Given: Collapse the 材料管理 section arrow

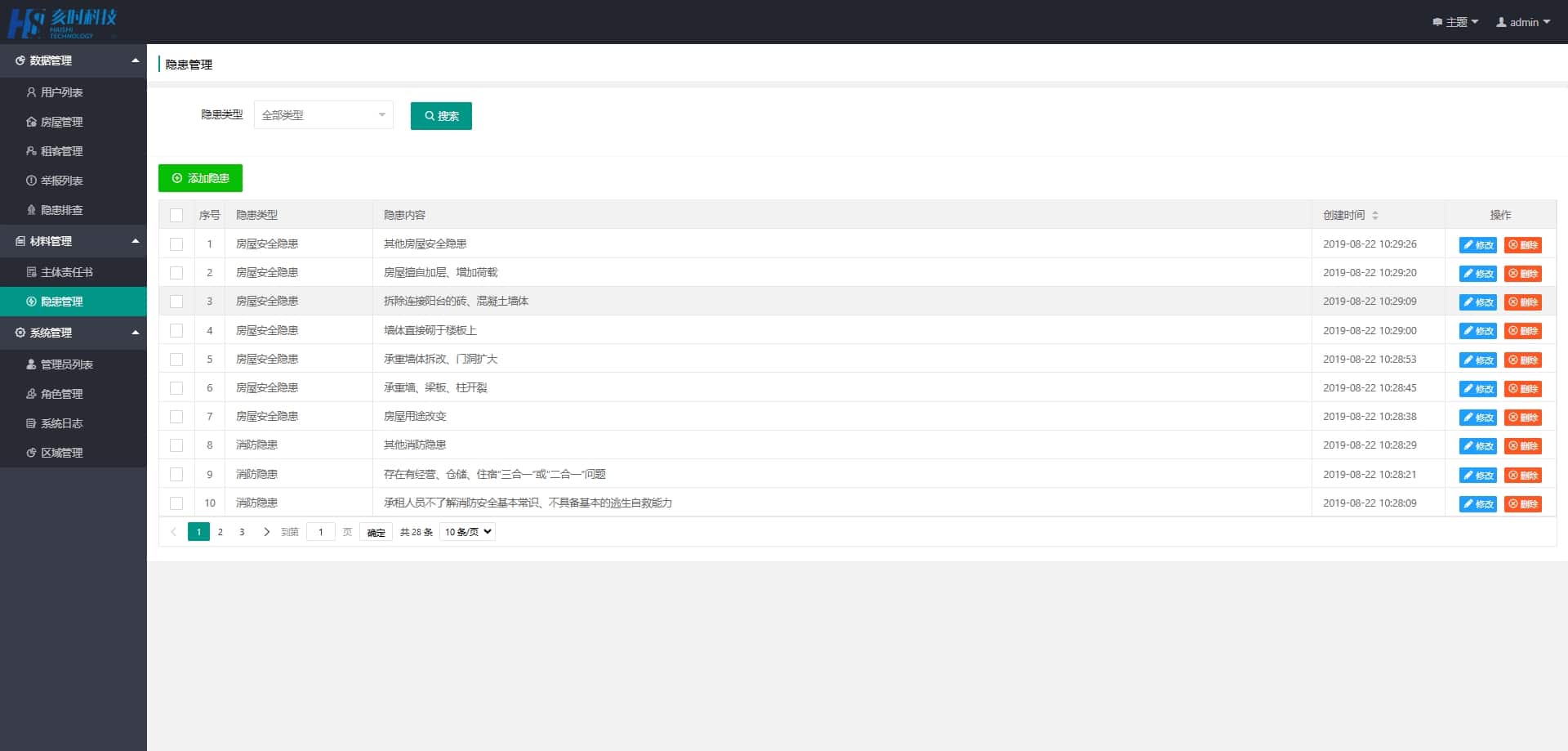Looking at the screenshot, I should pyautogui.click(x=136, y=241).
